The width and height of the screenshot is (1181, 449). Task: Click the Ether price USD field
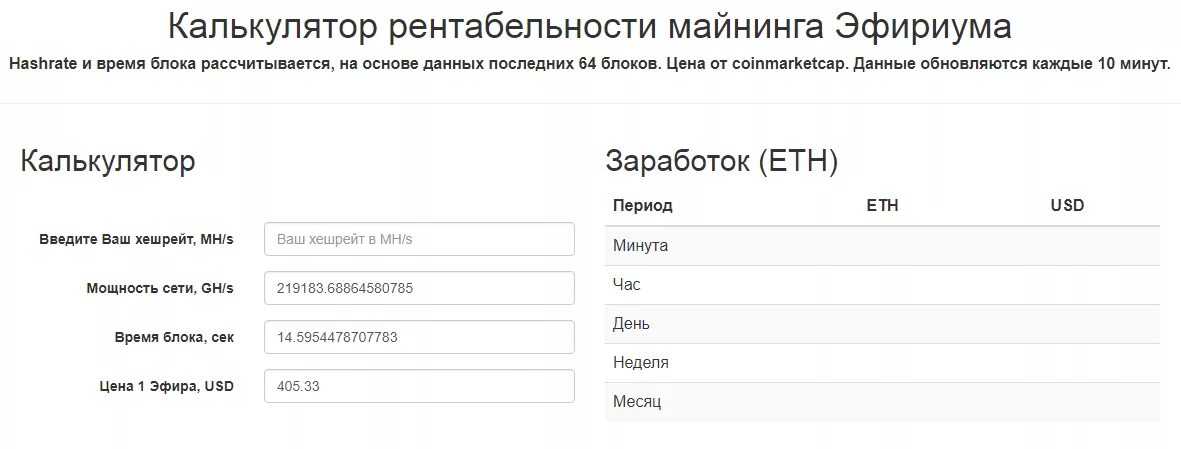point(419,386)
